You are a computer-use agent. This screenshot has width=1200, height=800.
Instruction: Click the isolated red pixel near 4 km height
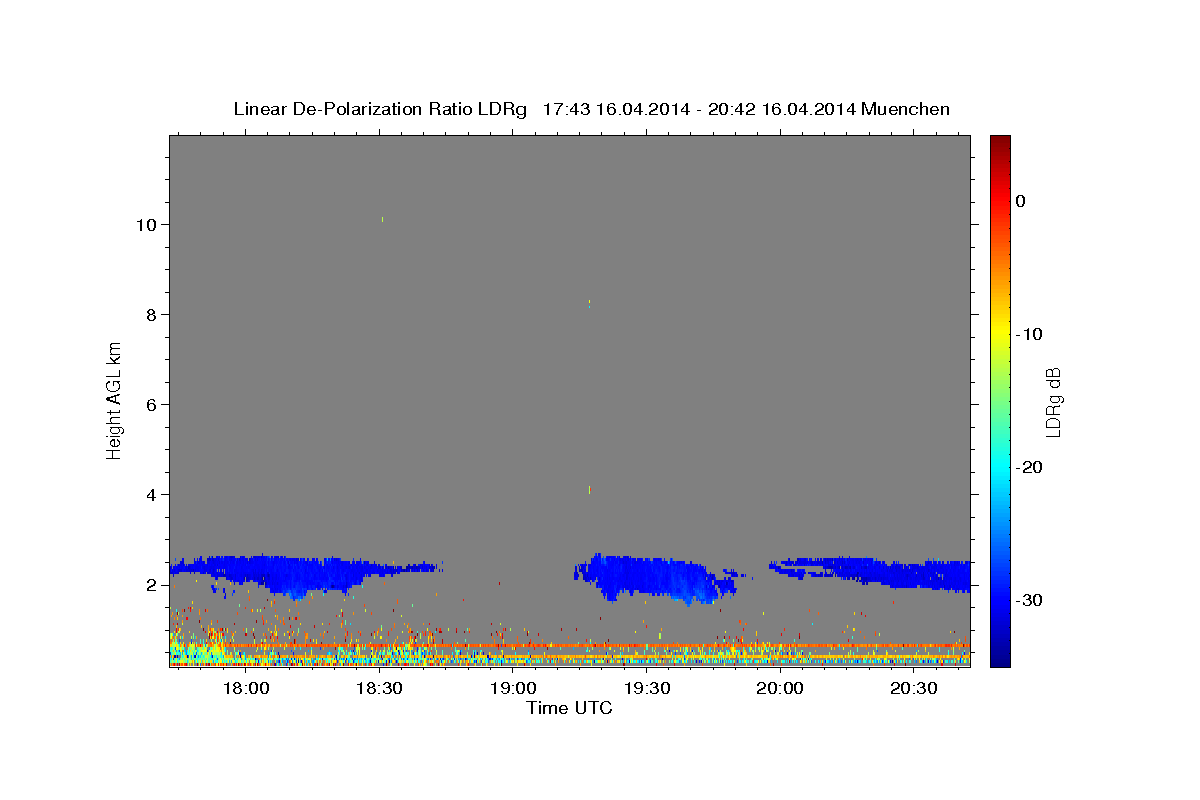(x=590, y=490)
